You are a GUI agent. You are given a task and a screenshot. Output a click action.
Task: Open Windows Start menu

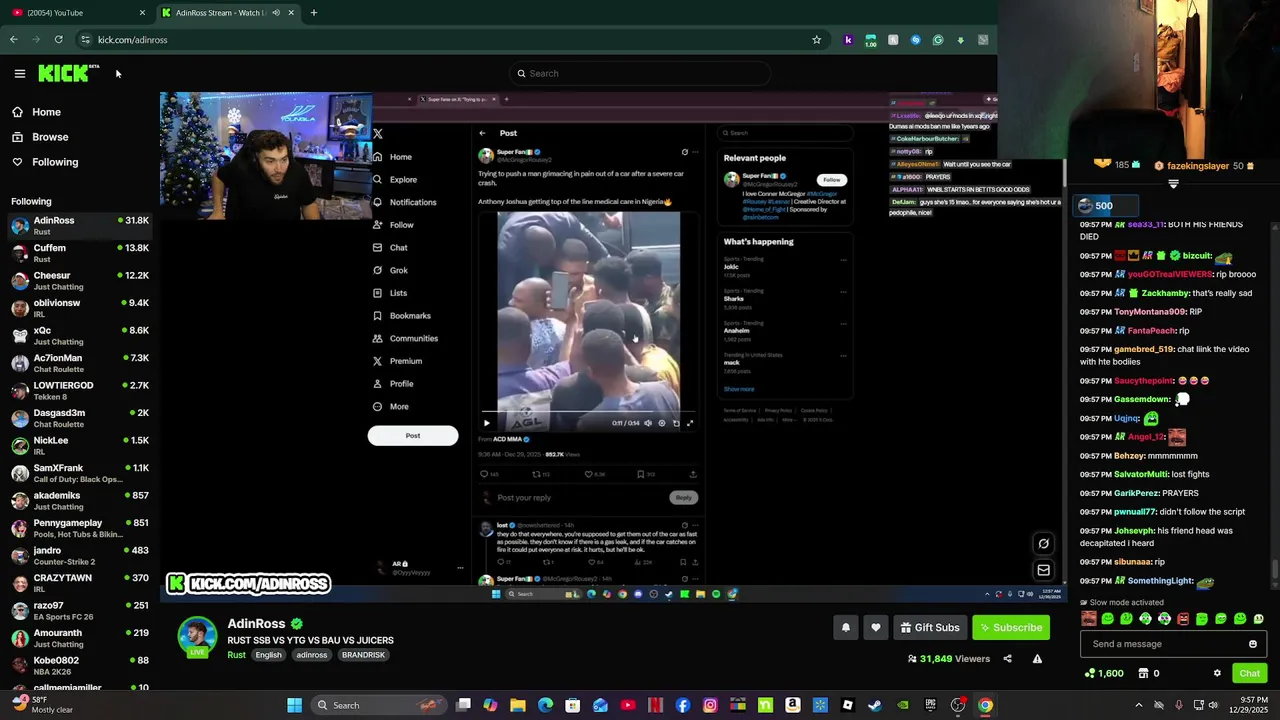pos(295,705)
